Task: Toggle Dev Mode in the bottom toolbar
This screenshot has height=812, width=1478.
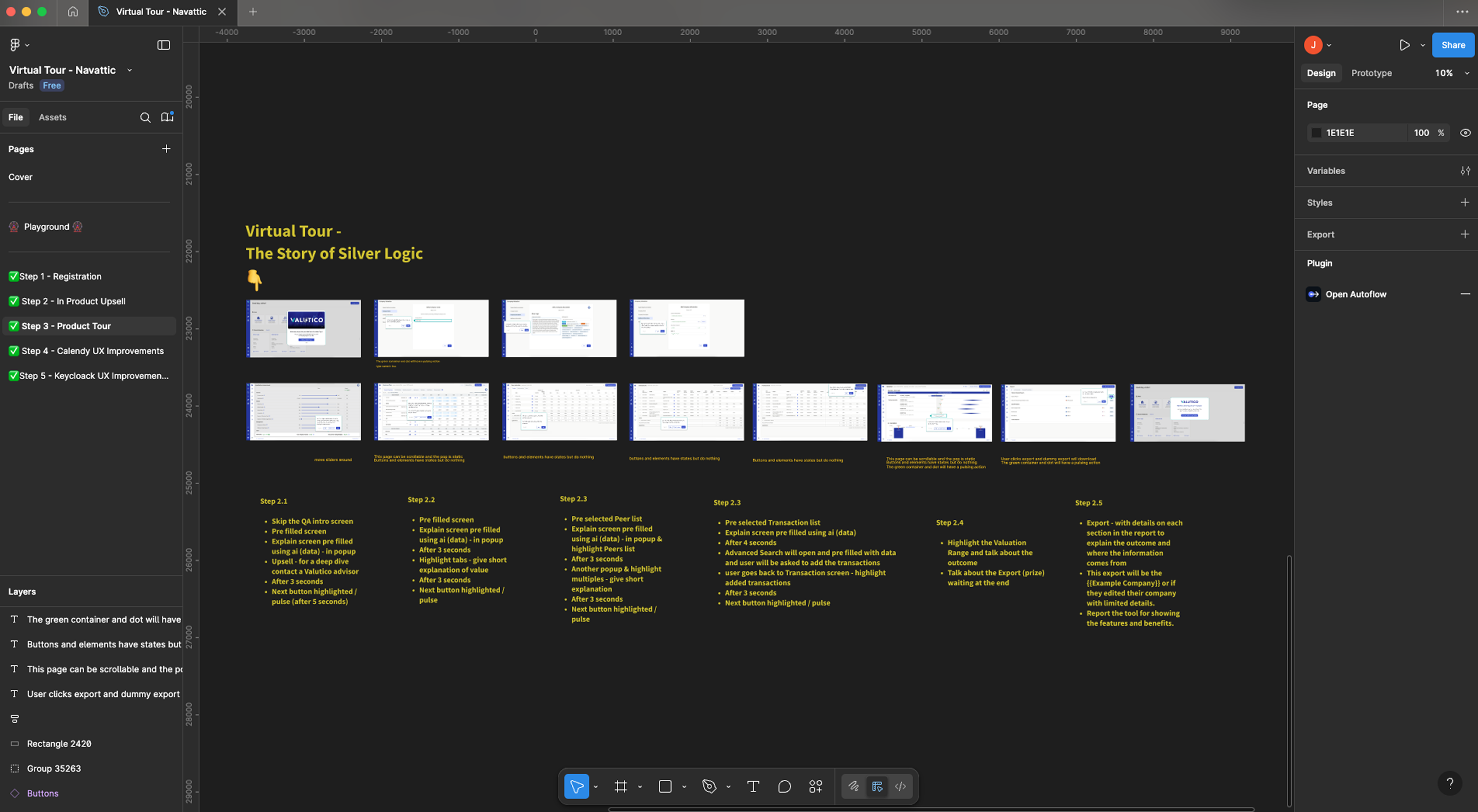Action: (900, 786)
